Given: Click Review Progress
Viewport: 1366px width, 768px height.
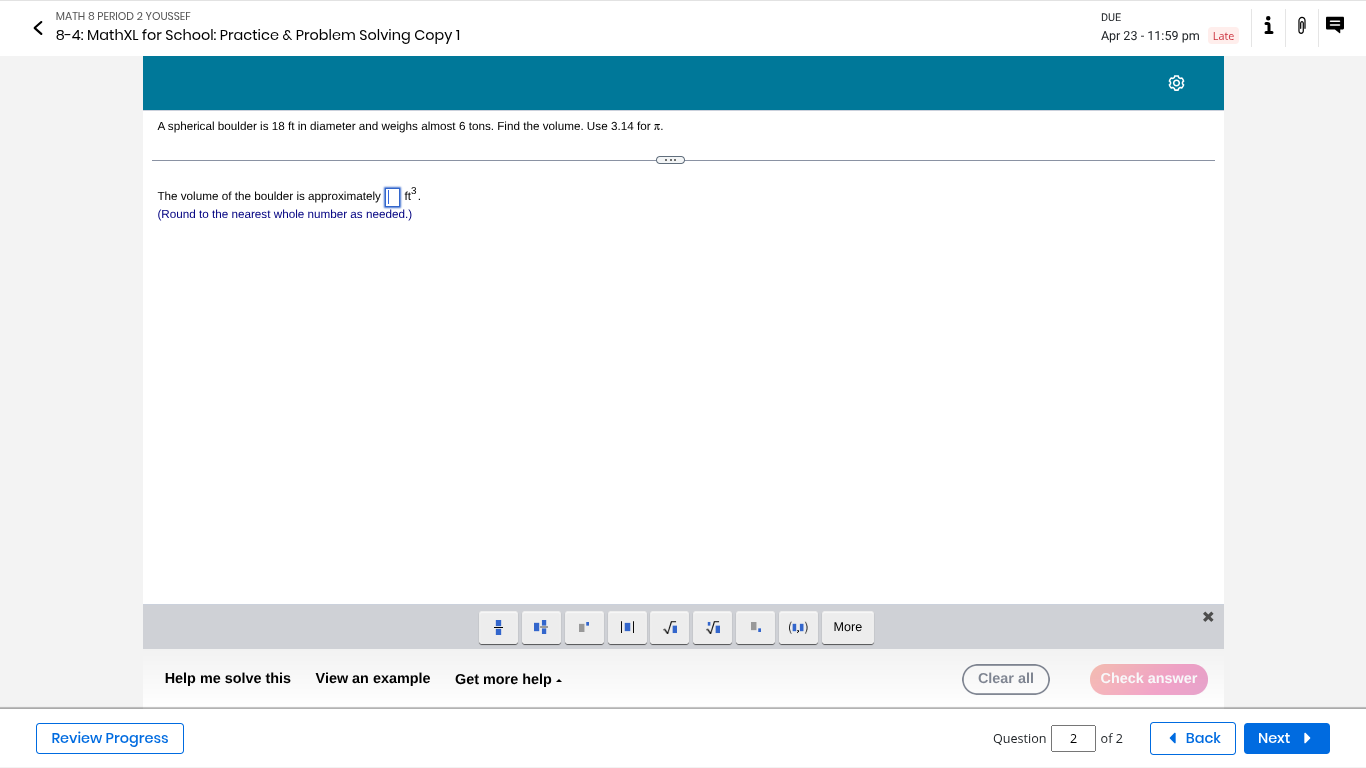Looking at the screenshot, I should pyautogui.click(x=109, y=738).
